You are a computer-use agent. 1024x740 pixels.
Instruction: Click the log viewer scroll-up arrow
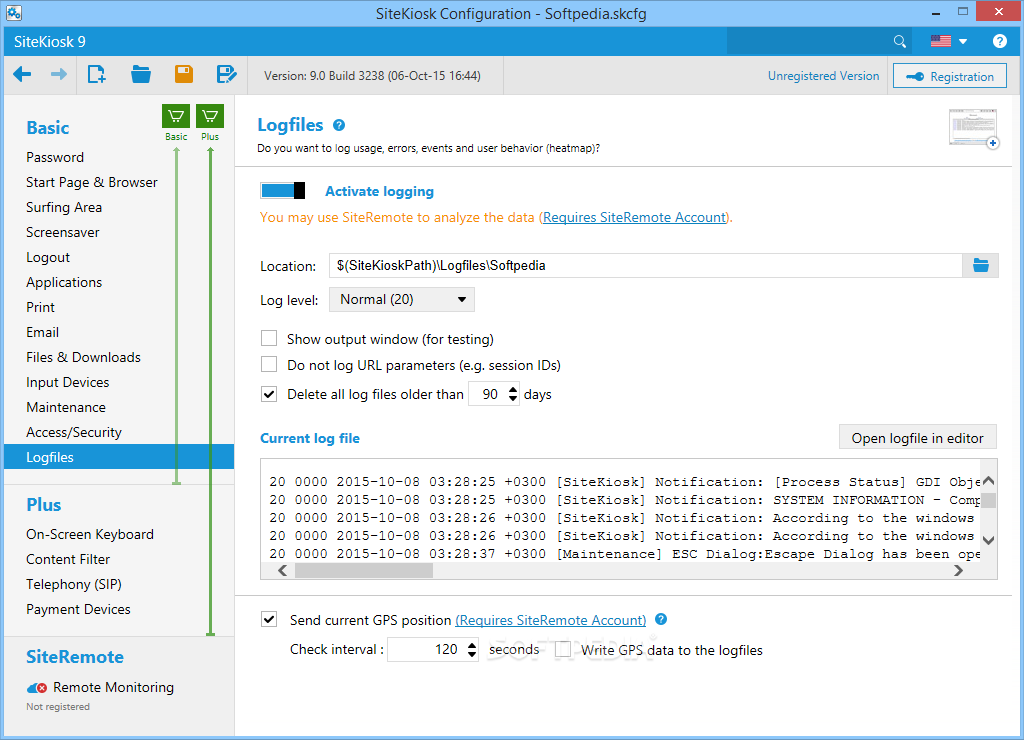tap(988, 481)
